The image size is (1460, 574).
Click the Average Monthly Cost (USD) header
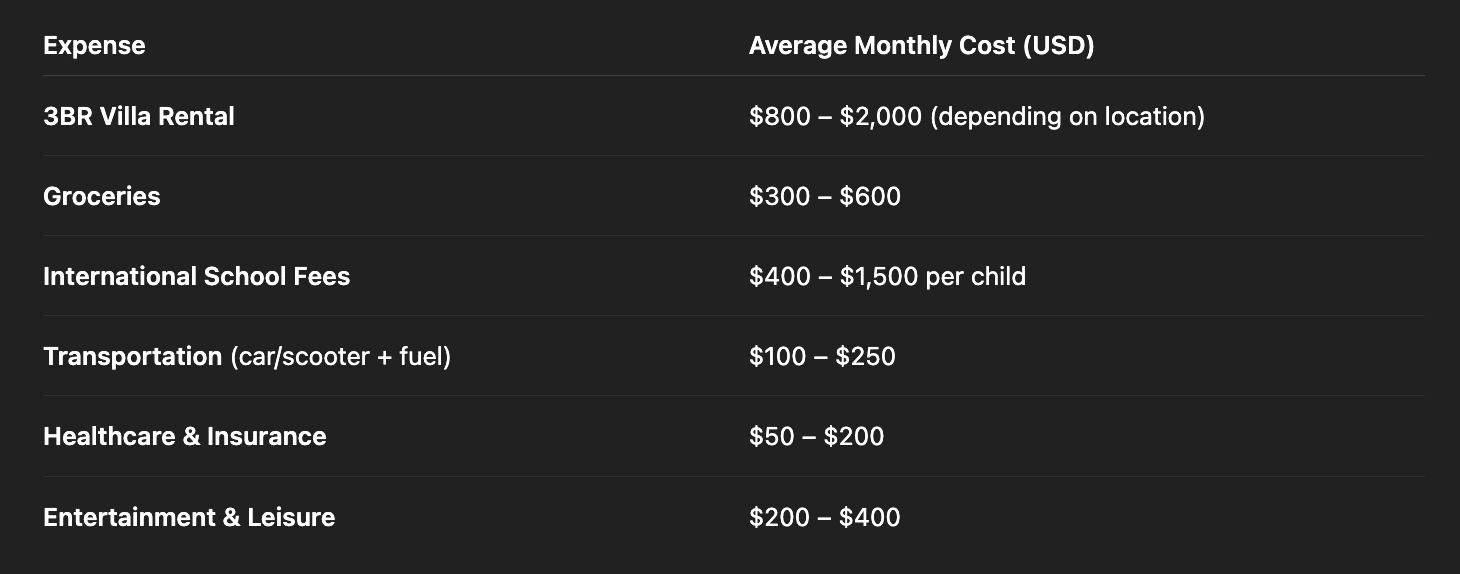pyautogui.click(x=921, y=46)
